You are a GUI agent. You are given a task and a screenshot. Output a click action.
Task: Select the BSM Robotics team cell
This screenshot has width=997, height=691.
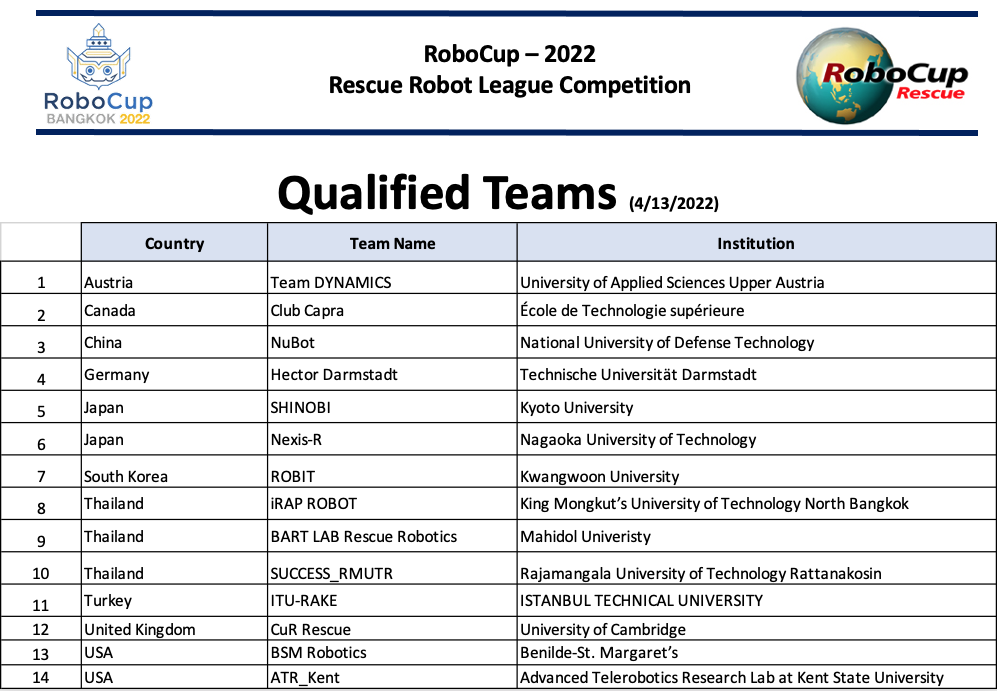(392, 653)
